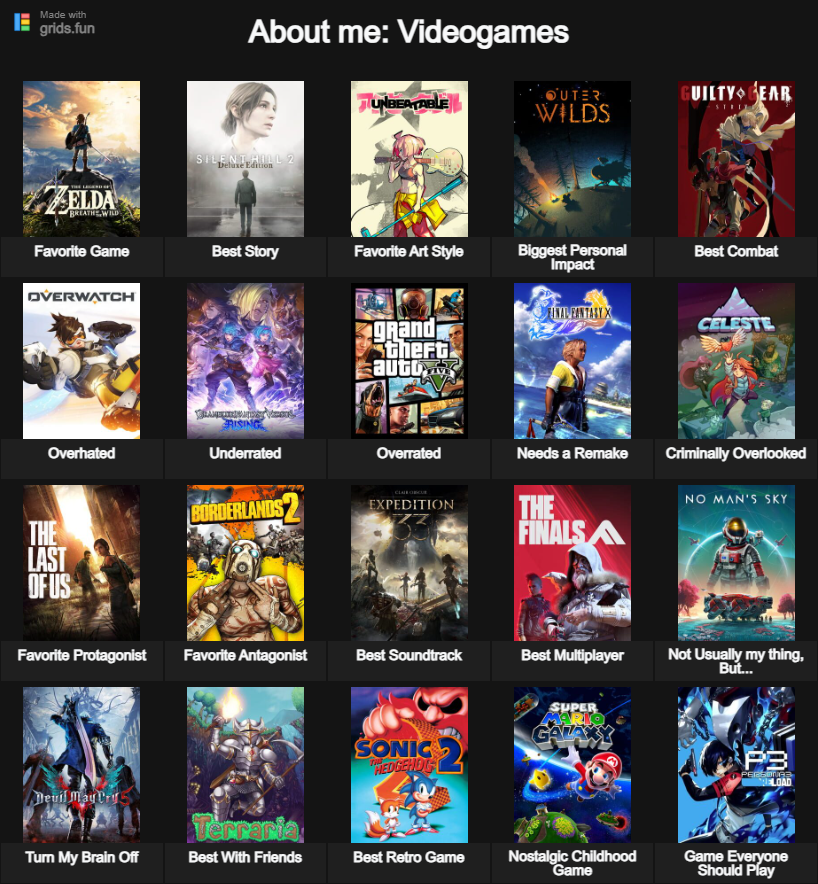This screenshot has height=884, width=818.
Task: Select the Borderlands 2 cover
Action: point(245,563)
